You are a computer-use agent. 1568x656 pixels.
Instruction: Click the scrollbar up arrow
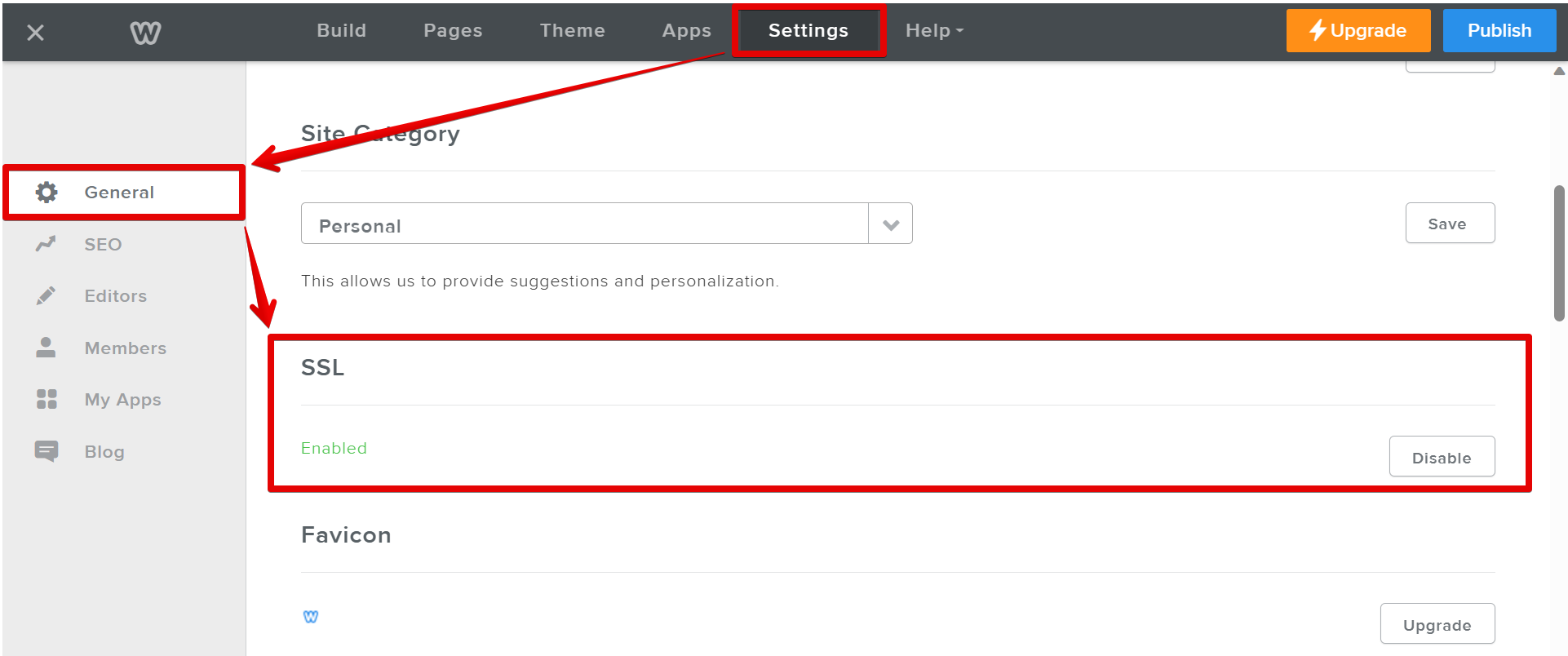point(1559,71)
